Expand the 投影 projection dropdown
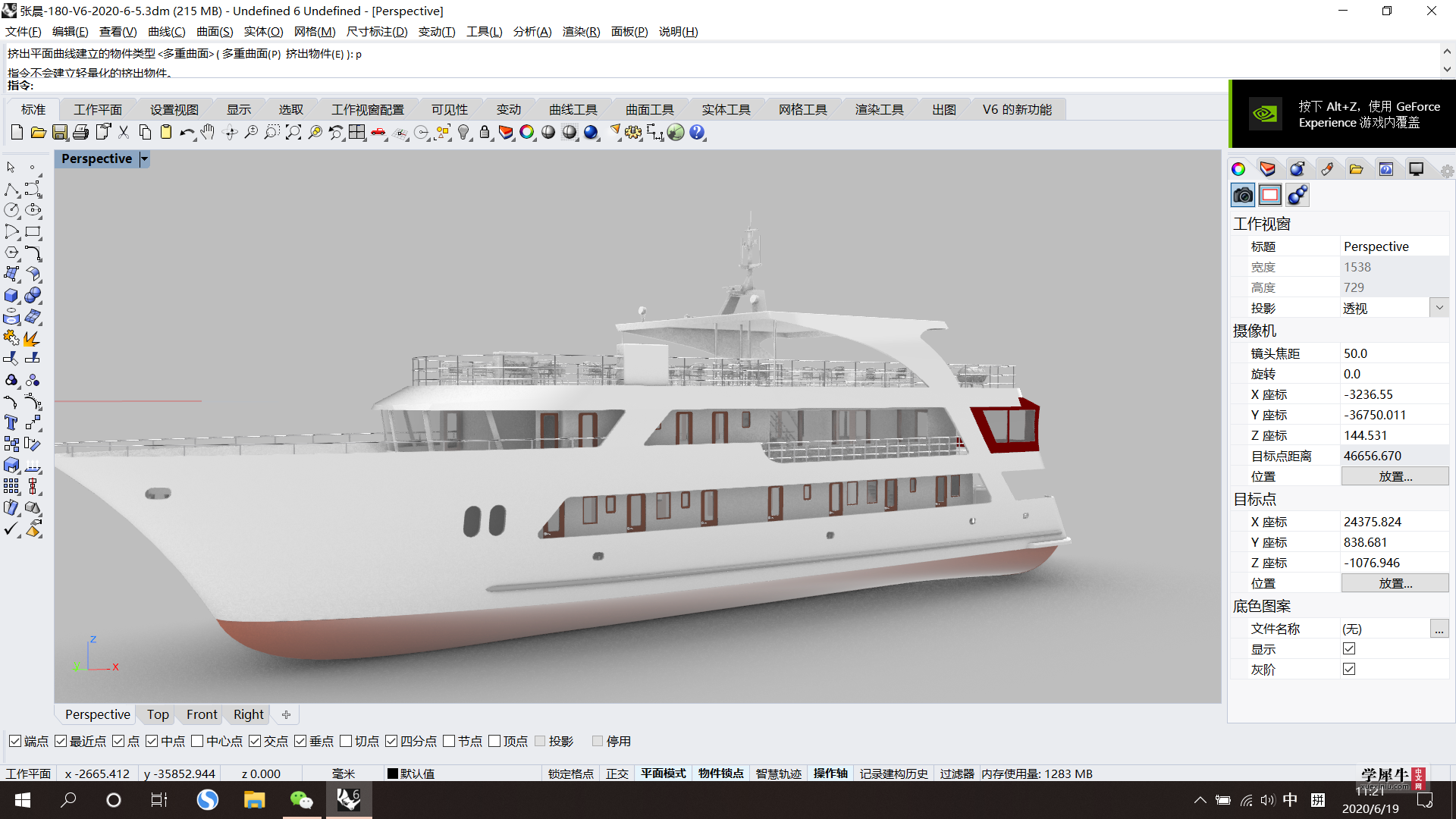The width and height of the screenshot is (1456, 819). tap(1439, 308)
